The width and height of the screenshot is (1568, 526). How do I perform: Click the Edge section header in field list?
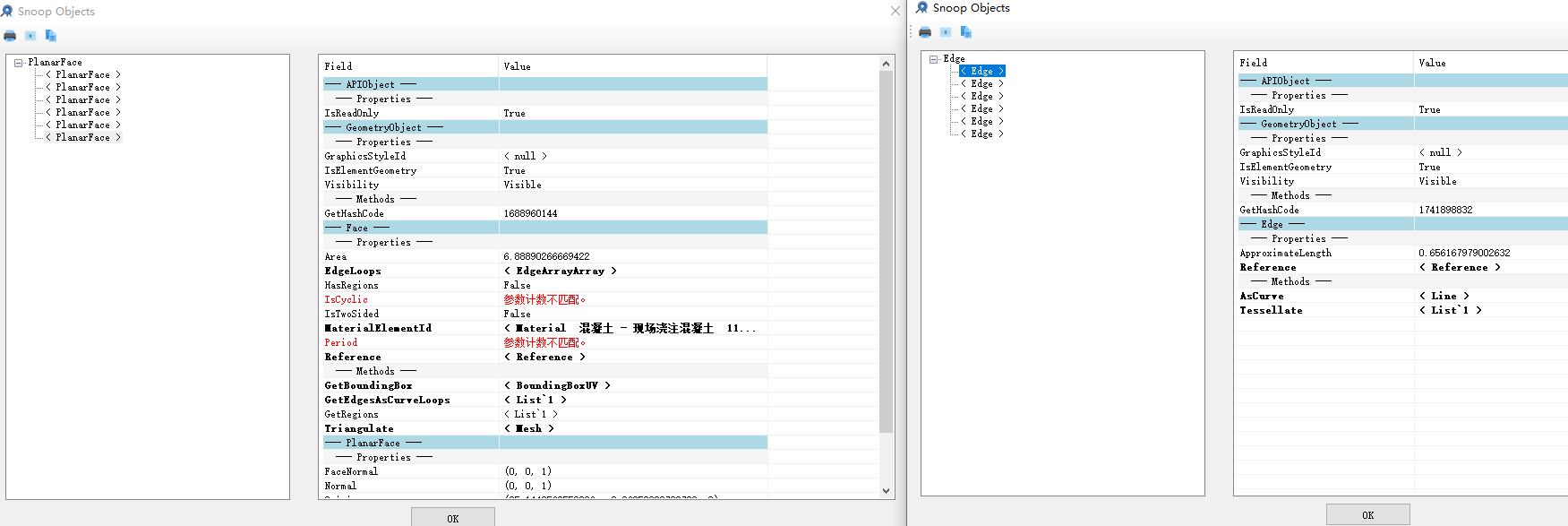[1401, 224]
